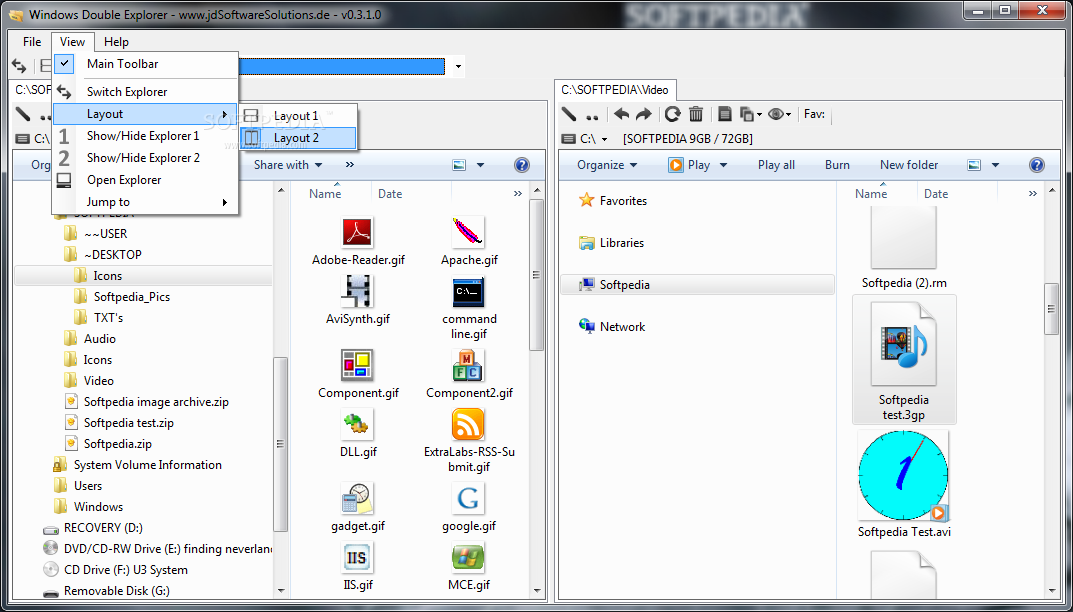Open Share with dropdown in left pane
The image size is (1073, 612).
(x=288, y=164)
